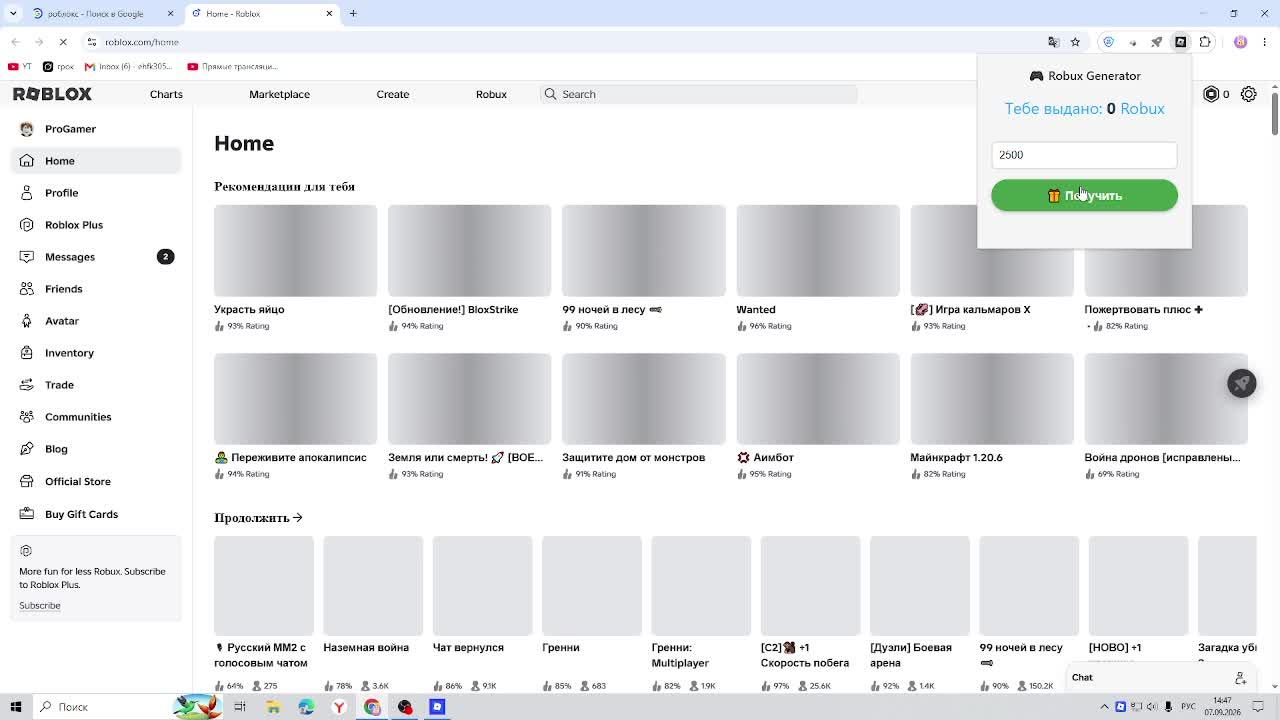
Task: Open the Robux nav item
Action: [x=491, y=94]
